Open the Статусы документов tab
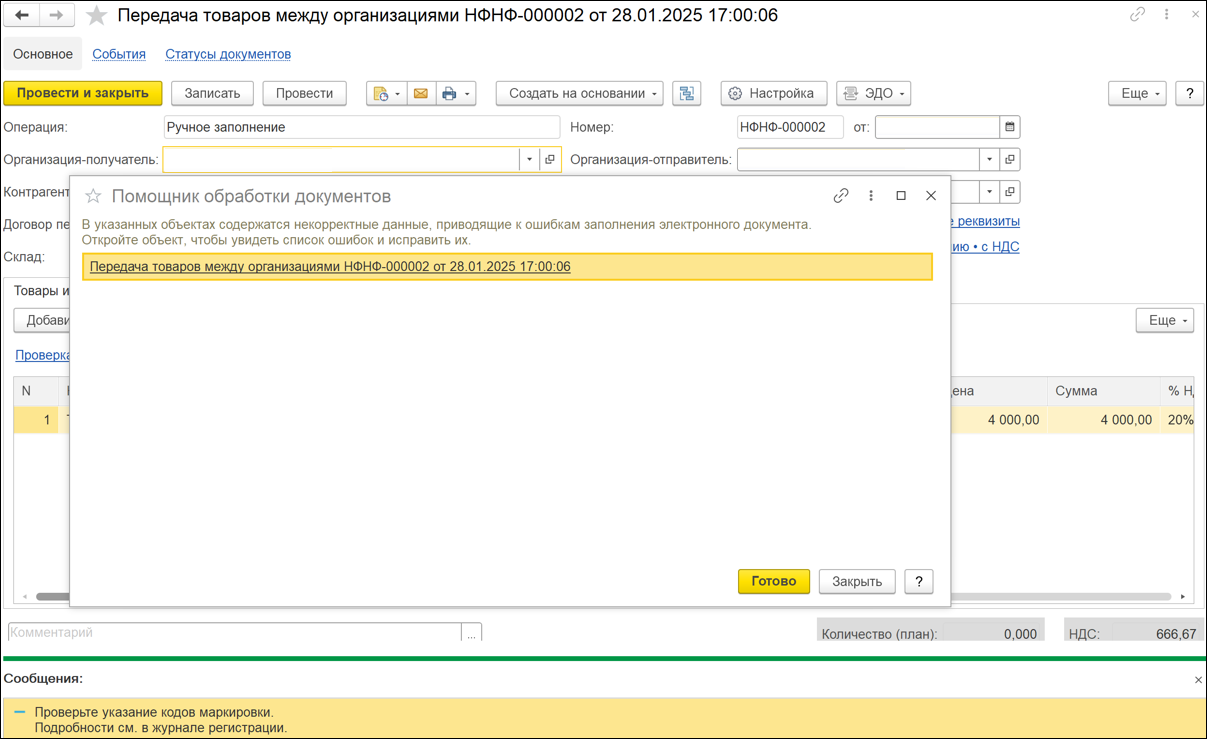Viewport: 1207px width, 739px height. pyautogui.click(x=228, y=54)
